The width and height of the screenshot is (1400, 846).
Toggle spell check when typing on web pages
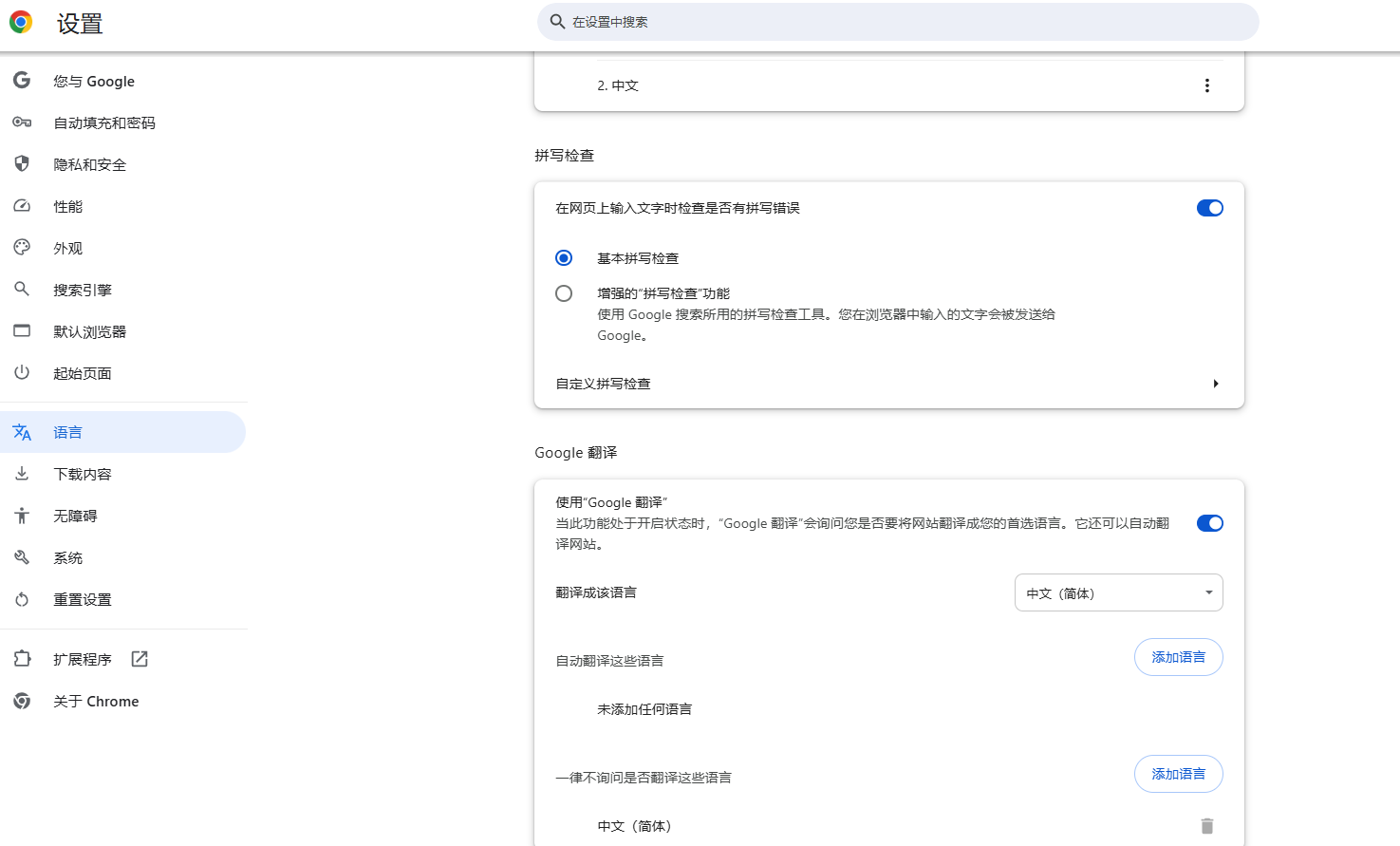click(1210, 208)
